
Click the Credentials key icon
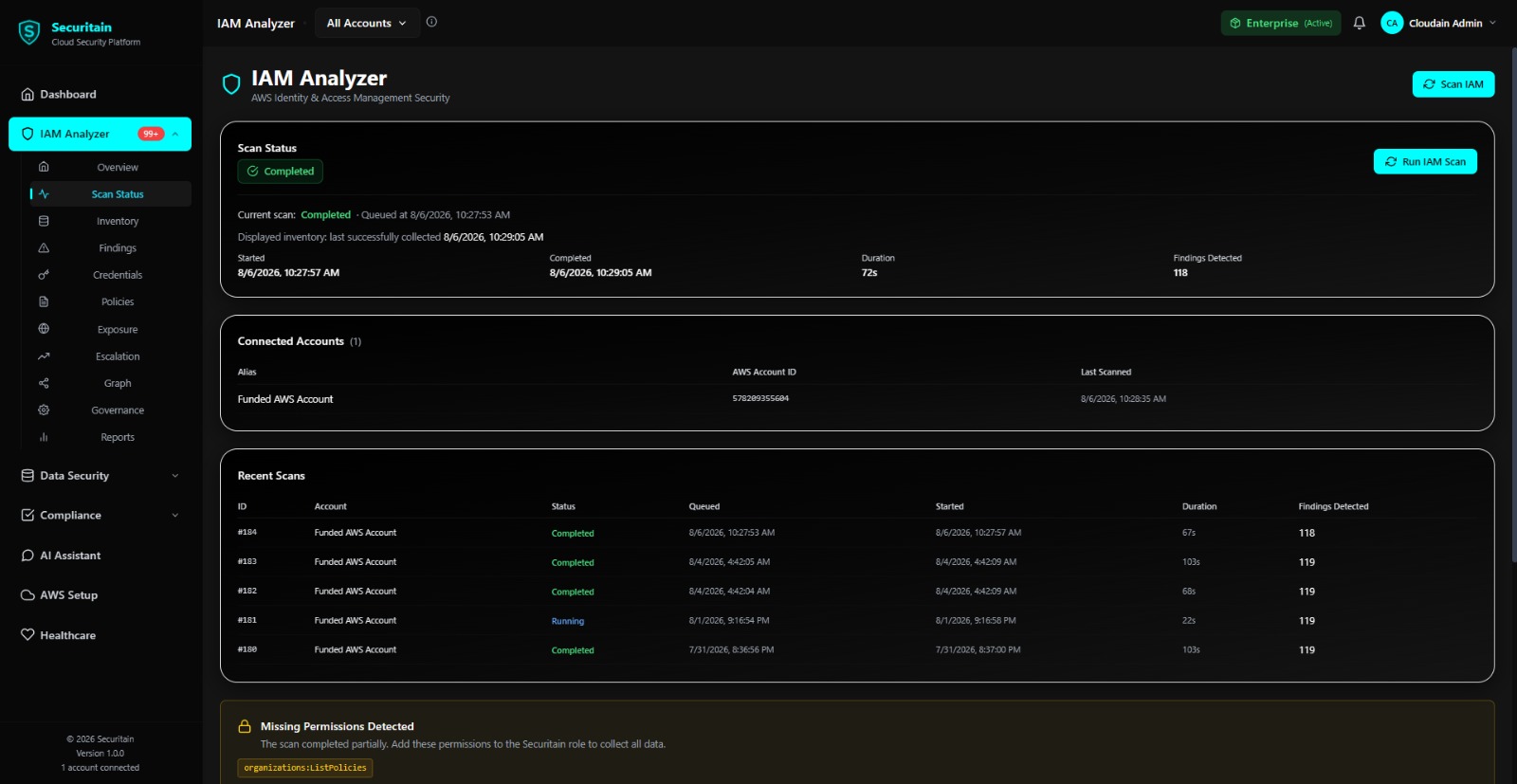coord(44,275)
